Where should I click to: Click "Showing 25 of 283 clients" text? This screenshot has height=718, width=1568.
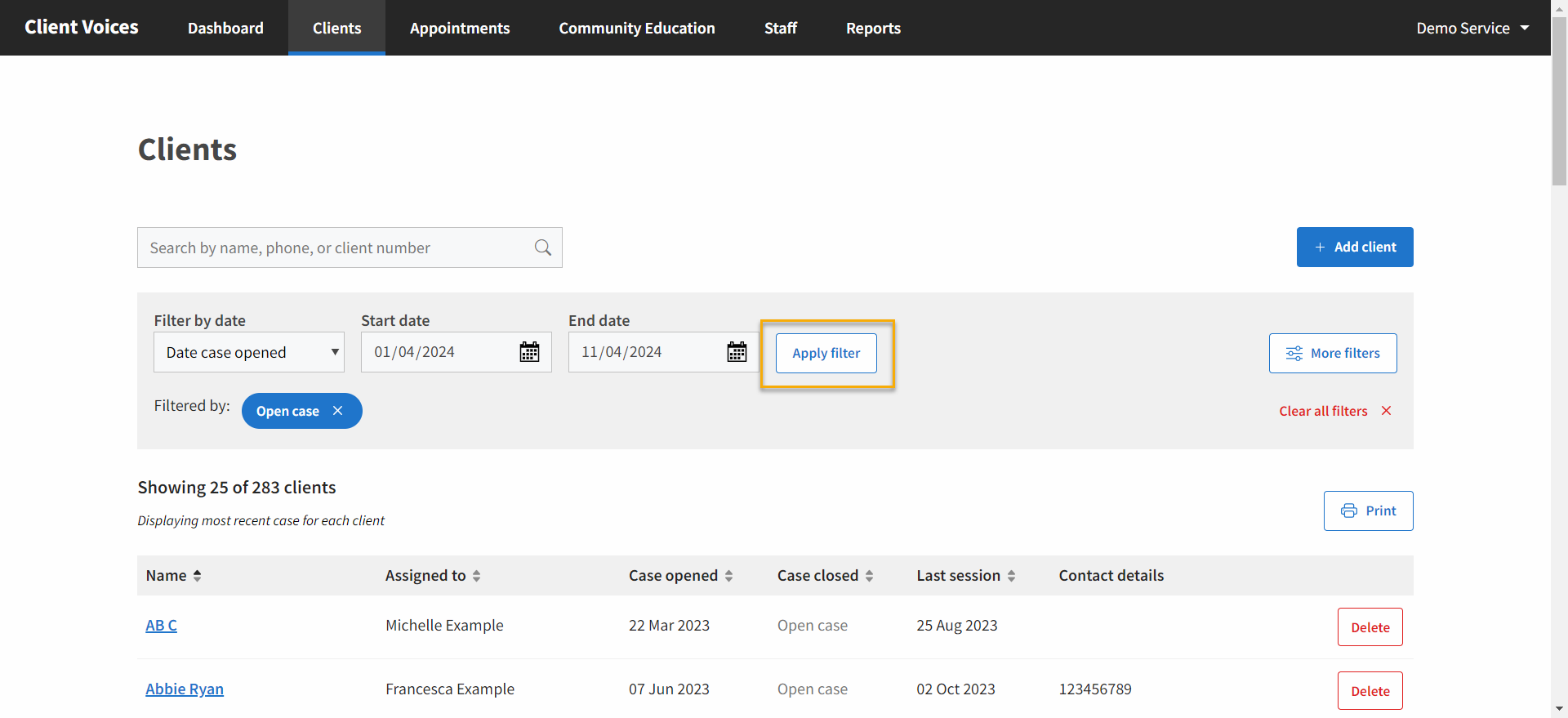(237, 487)
